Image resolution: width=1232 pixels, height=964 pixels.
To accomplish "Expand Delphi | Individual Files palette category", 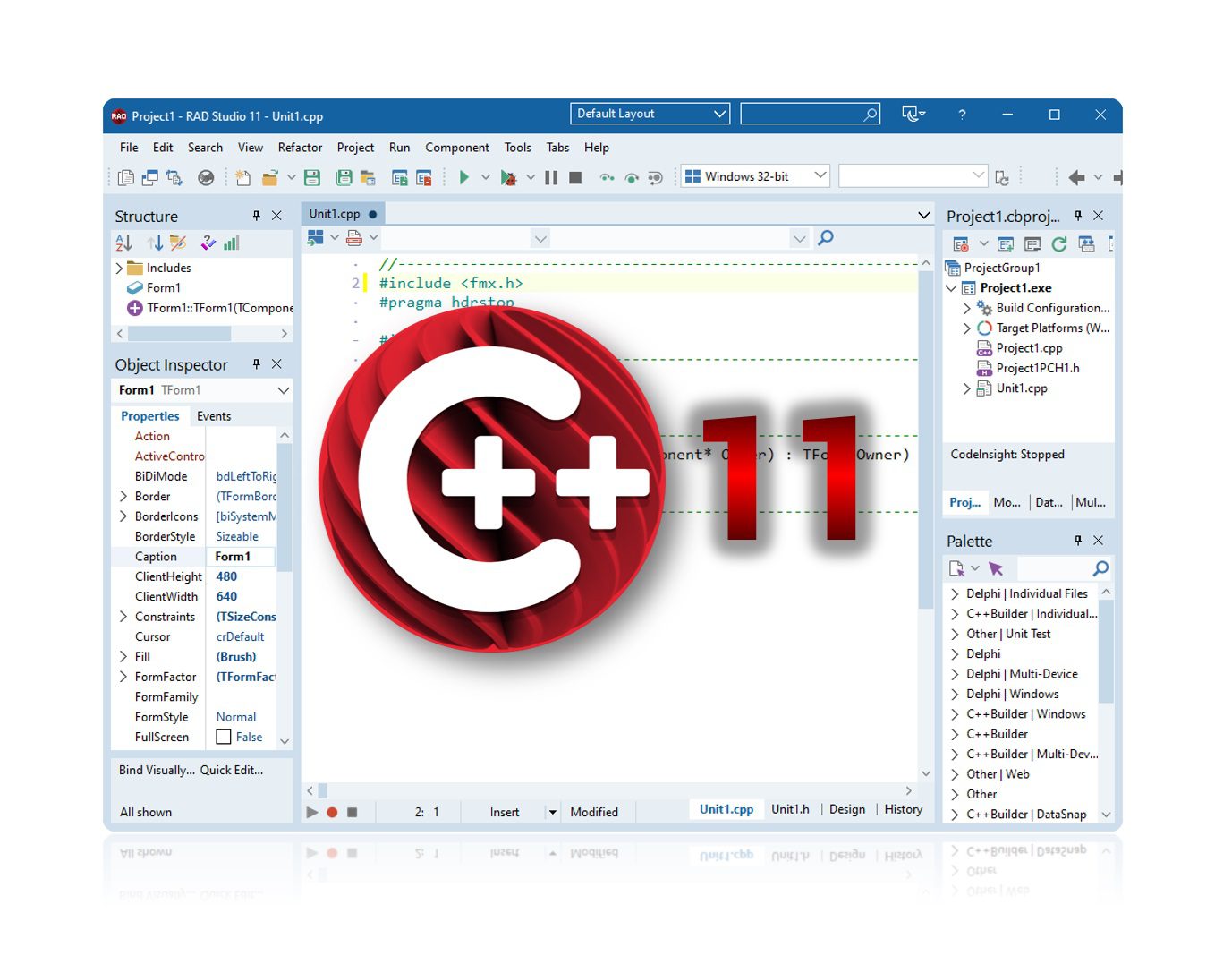I will pos(955,593).
